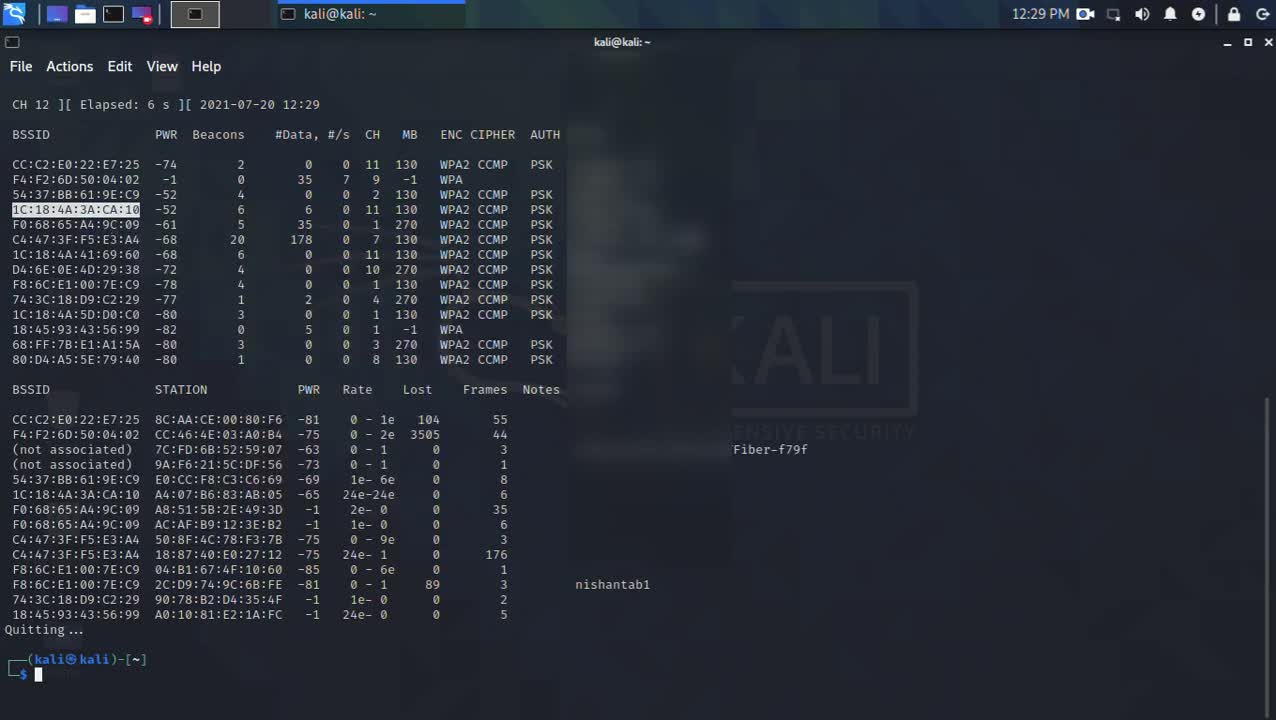This screenshot has height=720, width=1276.
Task: Select the minimized terminal taskbar button
Action: click(195, 14)
